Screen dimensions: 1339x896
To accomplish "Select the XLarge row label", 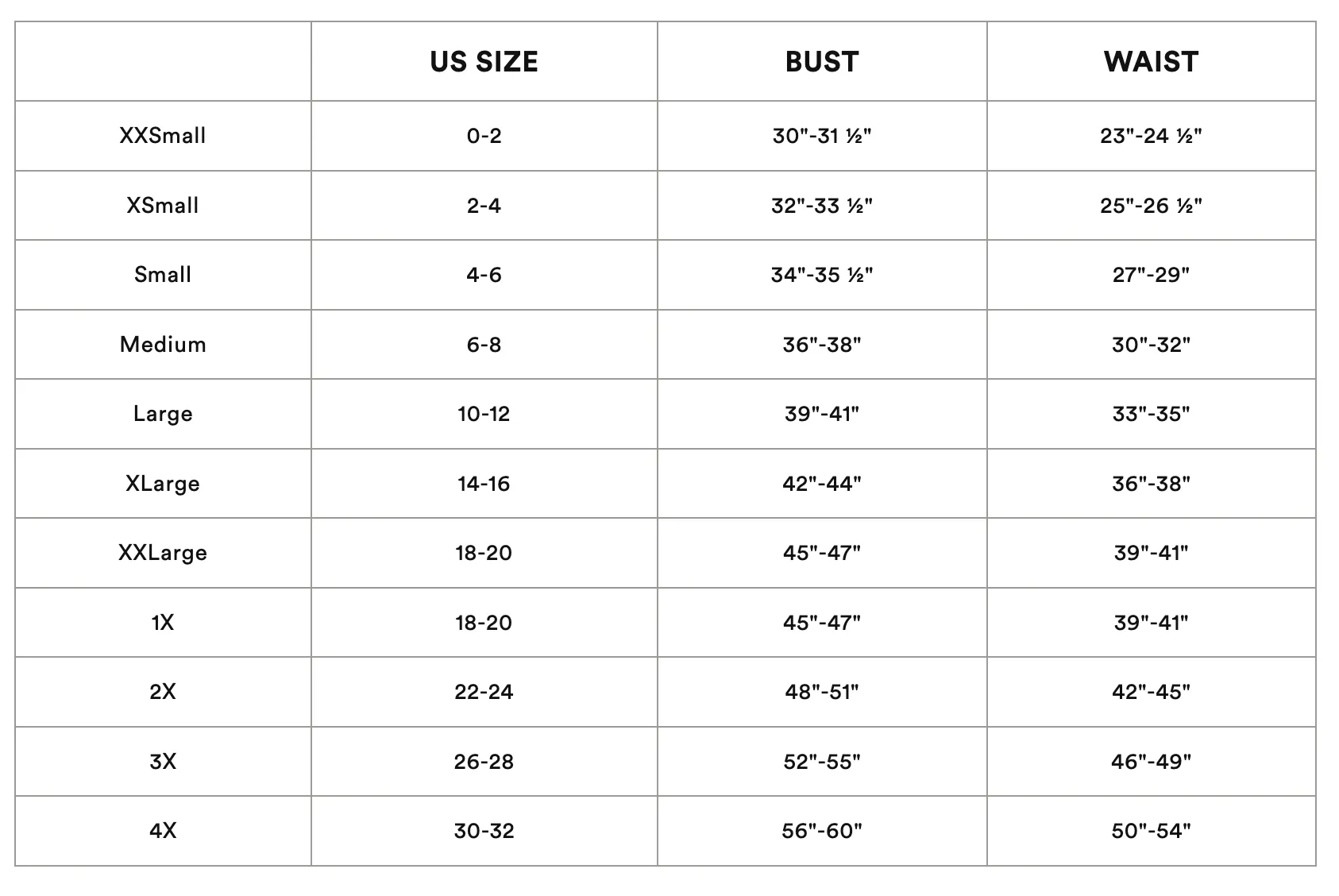I will pyautogui.click(x=163, y=484).
